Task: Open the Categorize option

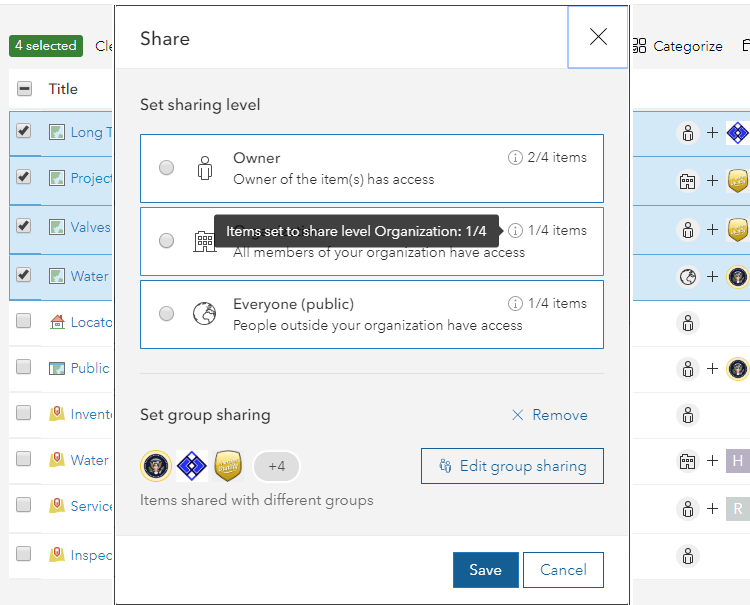Action: 677,46
